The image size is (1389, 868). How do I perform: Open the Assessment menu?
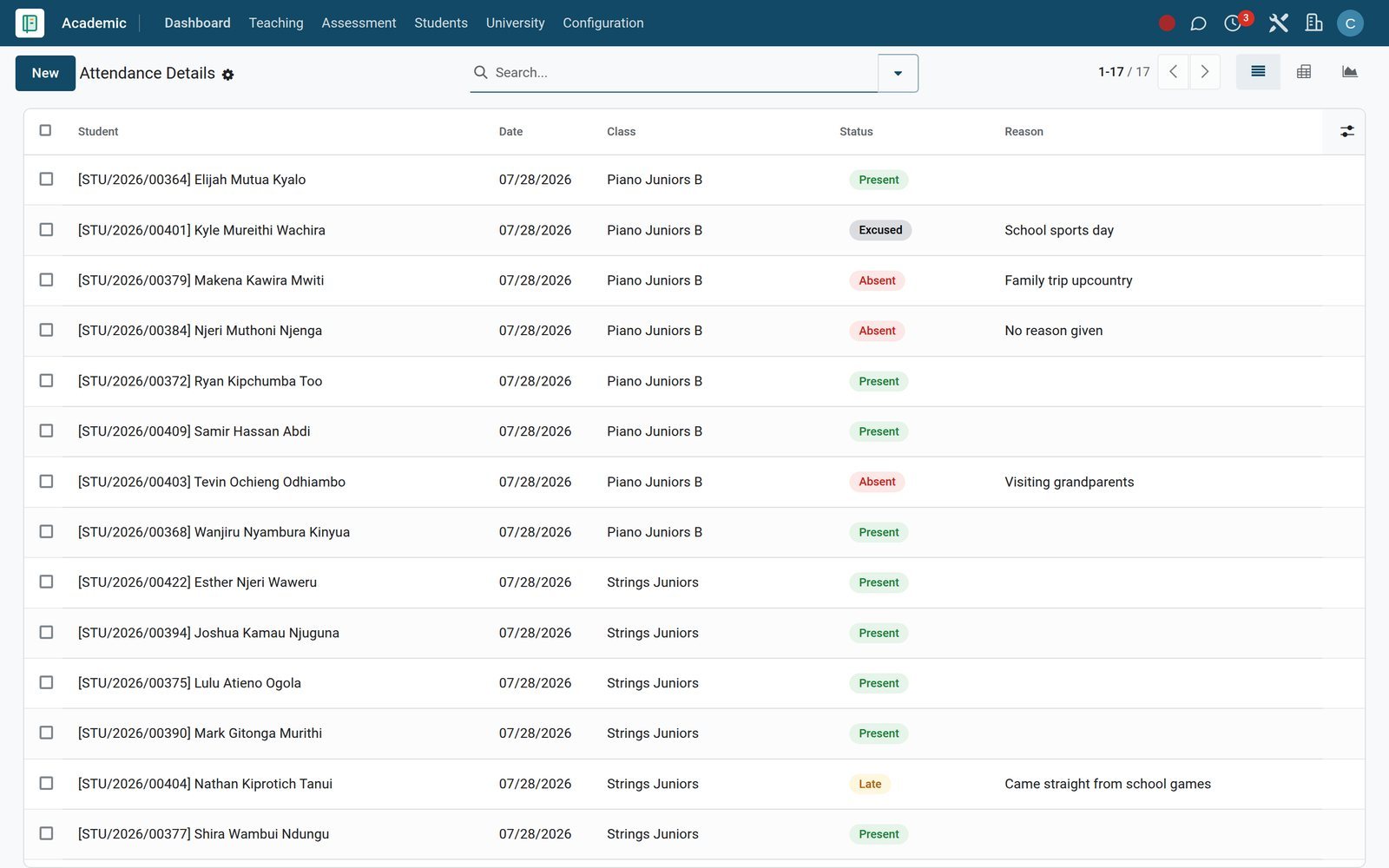(x=359, y=23)
